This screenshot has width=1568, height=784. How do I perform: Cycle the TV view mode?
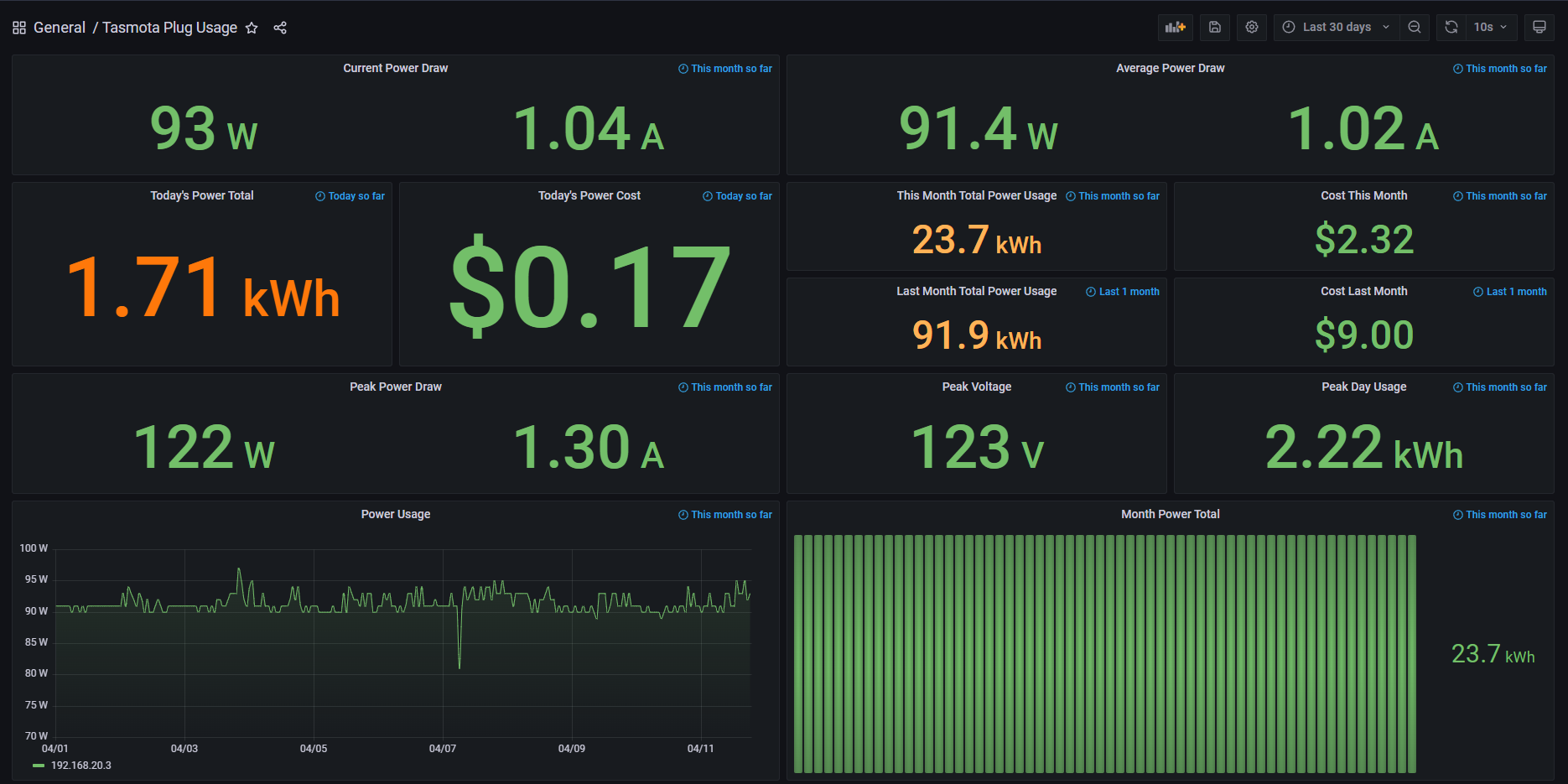(x=1539, y=27)
